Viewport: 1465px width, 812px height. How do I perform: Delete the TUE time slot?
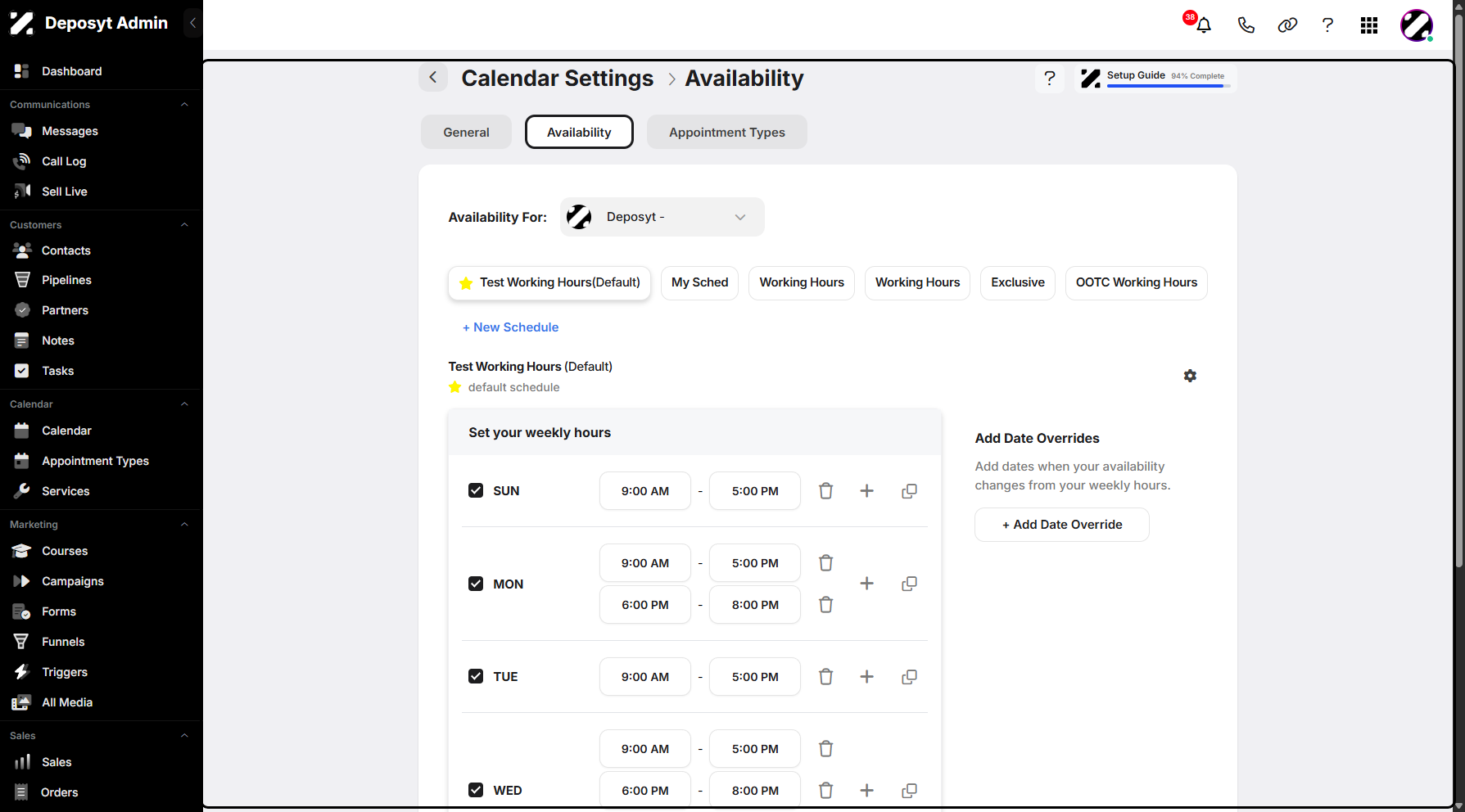pyautogui.click(x=826, y=677)
